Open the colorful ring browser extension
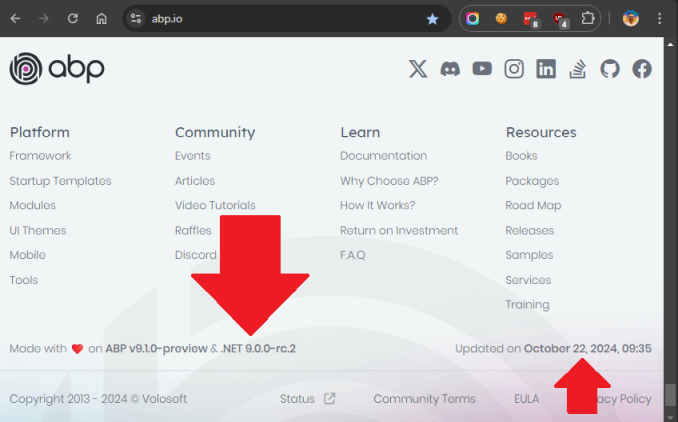The height and width of the screenshot is (422, 678). [472, 19]
